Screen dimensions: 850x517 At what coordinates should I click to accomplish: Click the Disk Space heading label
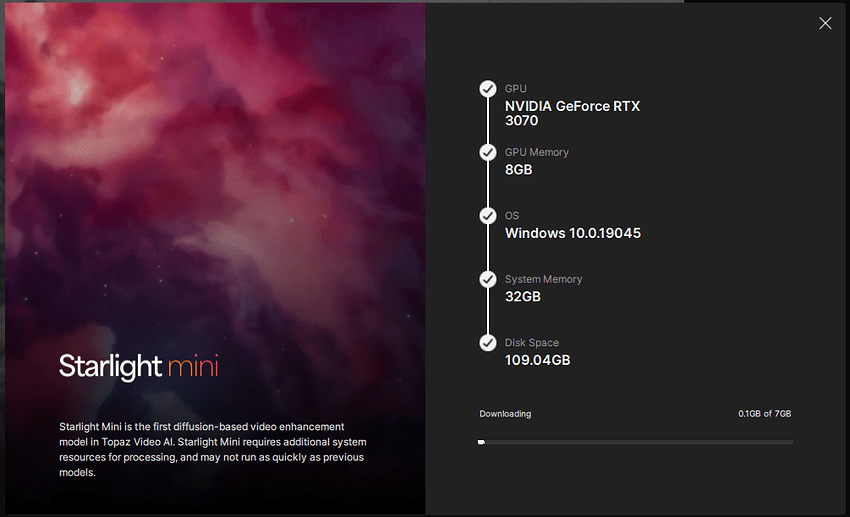tap(531, 343)
